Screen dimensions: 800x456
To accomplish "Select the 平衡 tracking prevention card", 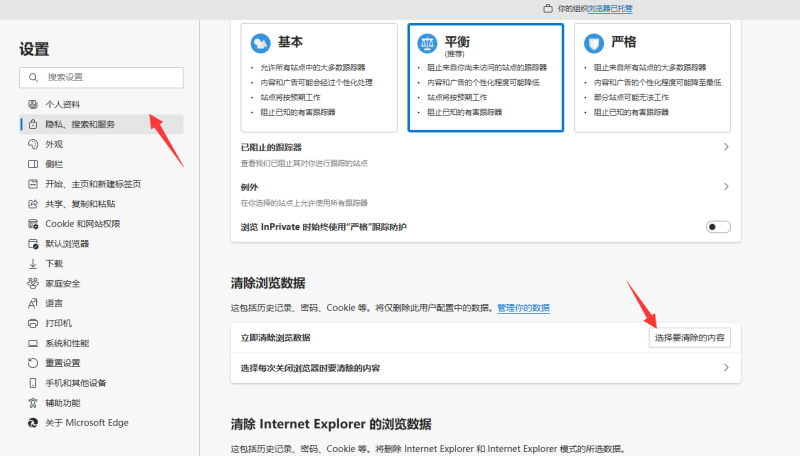I will tap(486, 78).
